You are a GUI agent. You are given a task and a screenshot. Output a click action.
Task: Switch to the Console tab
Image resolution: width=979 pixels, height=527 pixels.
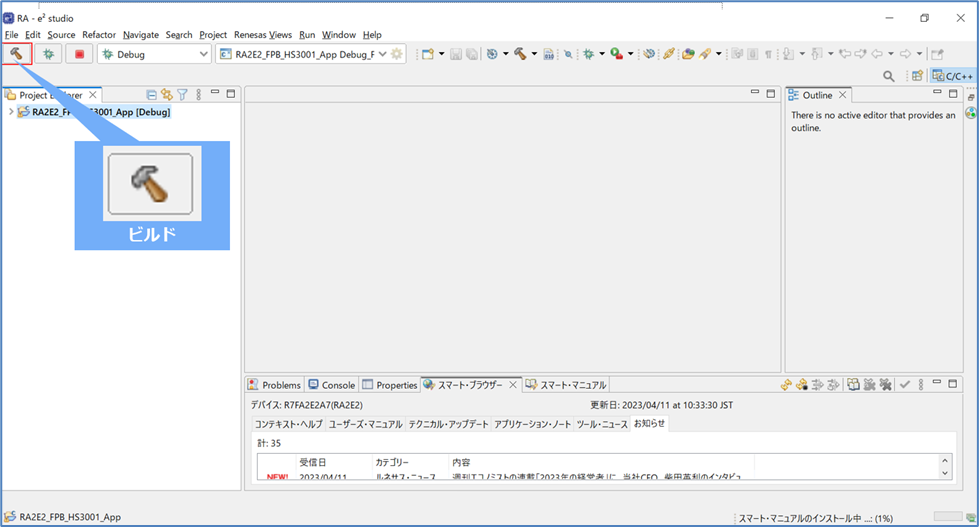(332, 385)
